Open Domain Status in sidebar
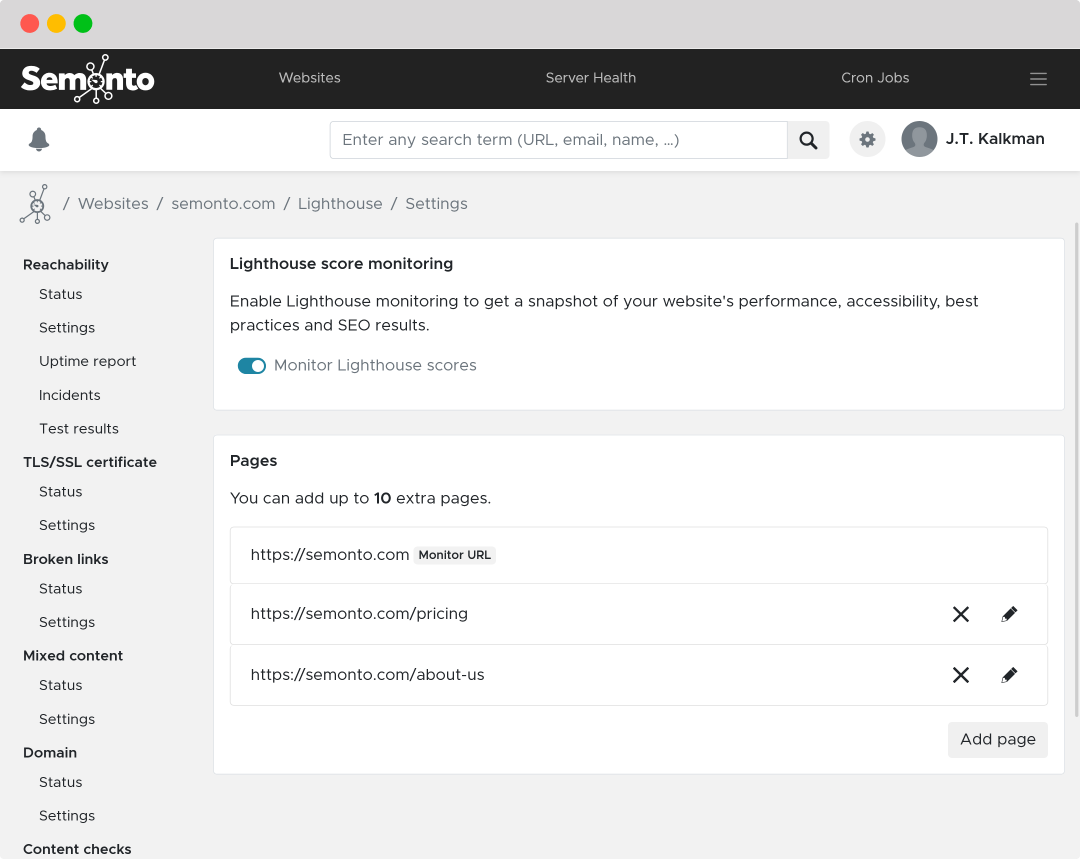 [x=61, y=782]
